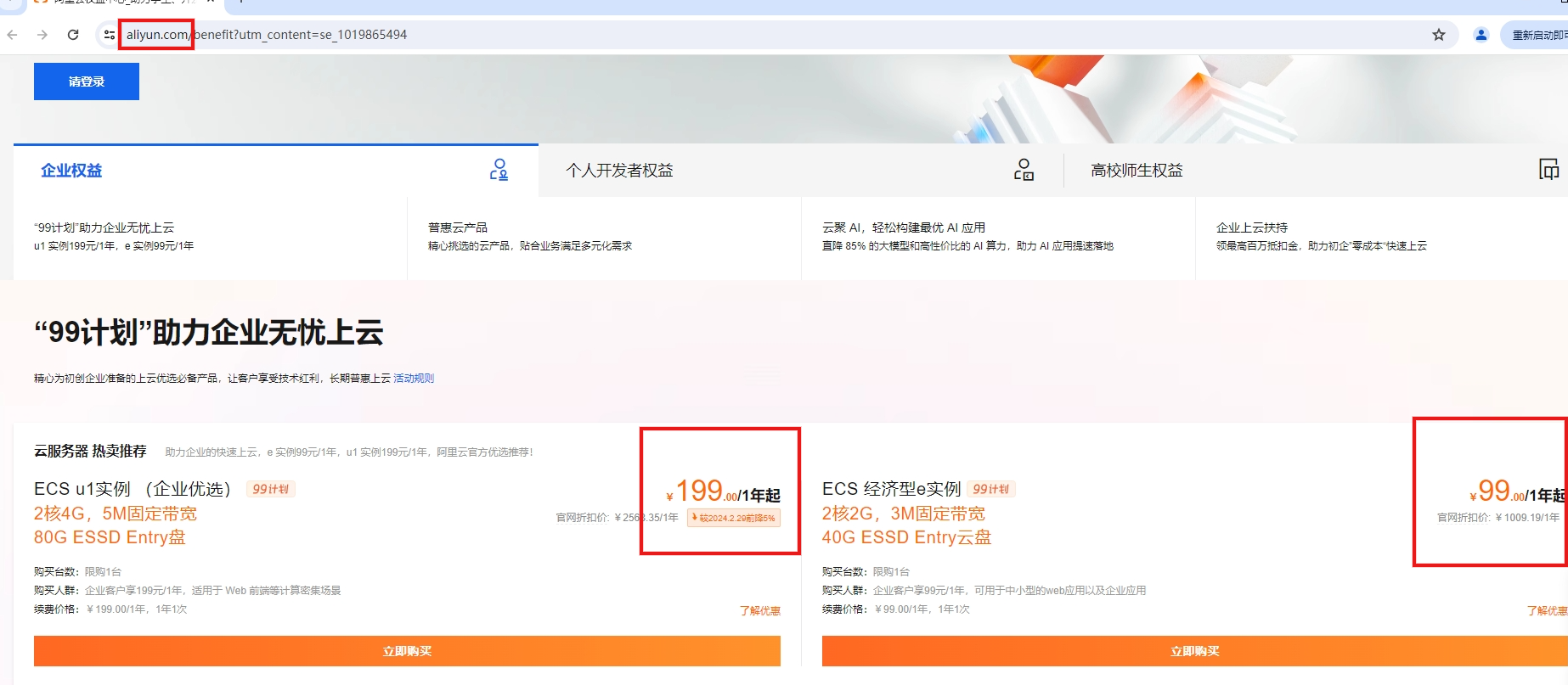This screenshot has width=1568, height=685.
Task: Click 续费价格 ¥99.00/1年 line
Action: tap(896, 609)
